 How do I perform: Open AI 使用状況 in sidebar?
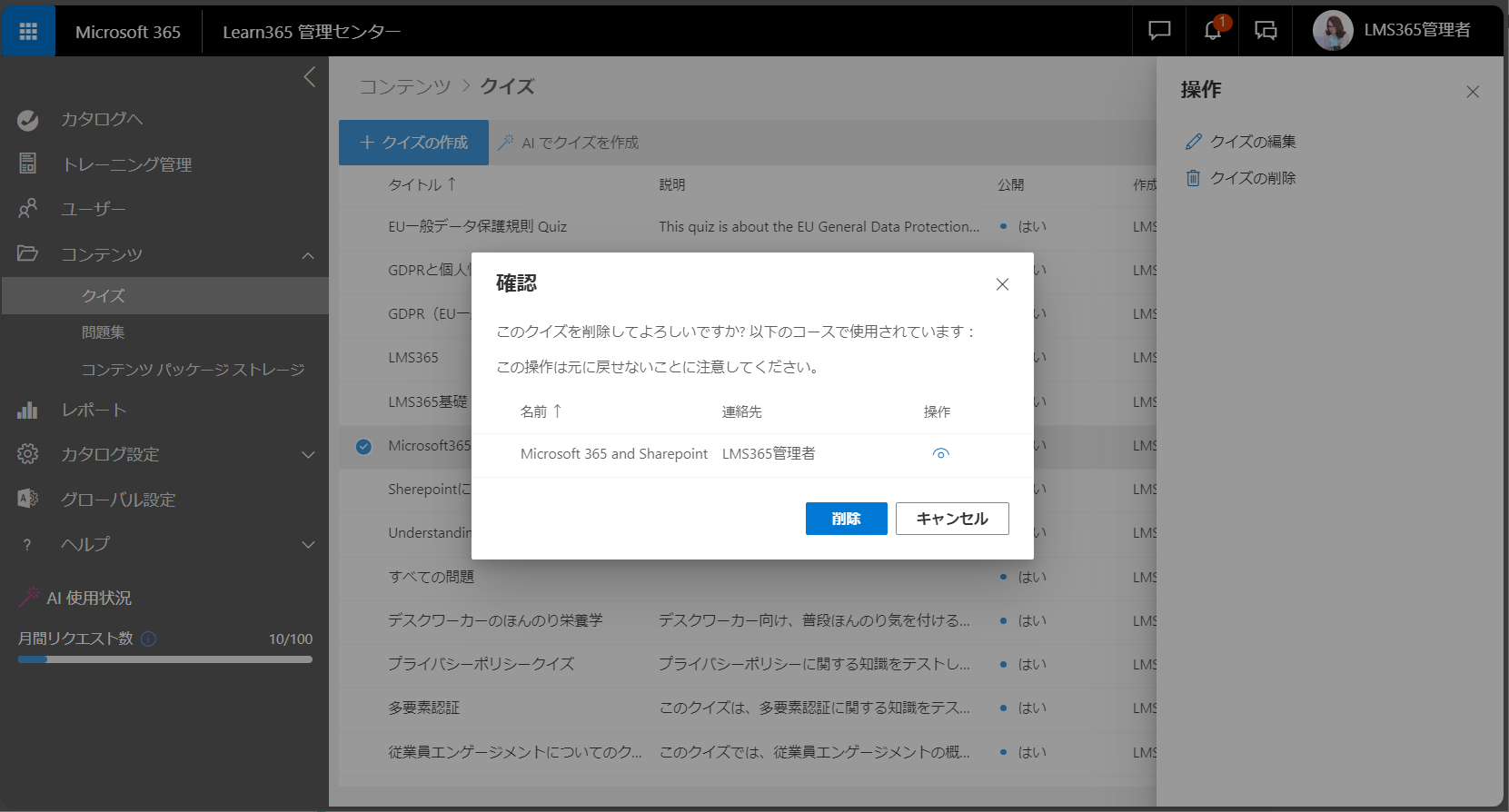point(89,598)
